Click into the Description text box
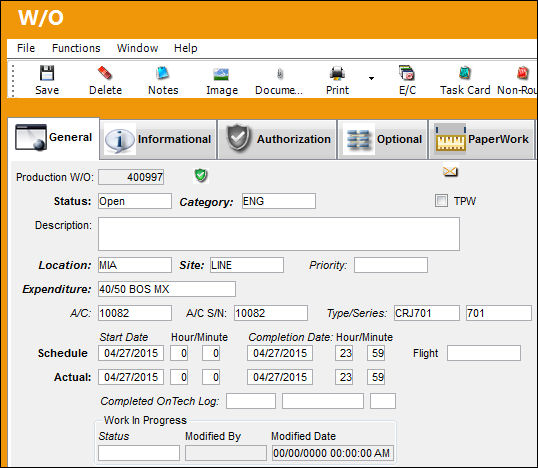The width and height of the screenshot is (538, 468). (279, 234)
